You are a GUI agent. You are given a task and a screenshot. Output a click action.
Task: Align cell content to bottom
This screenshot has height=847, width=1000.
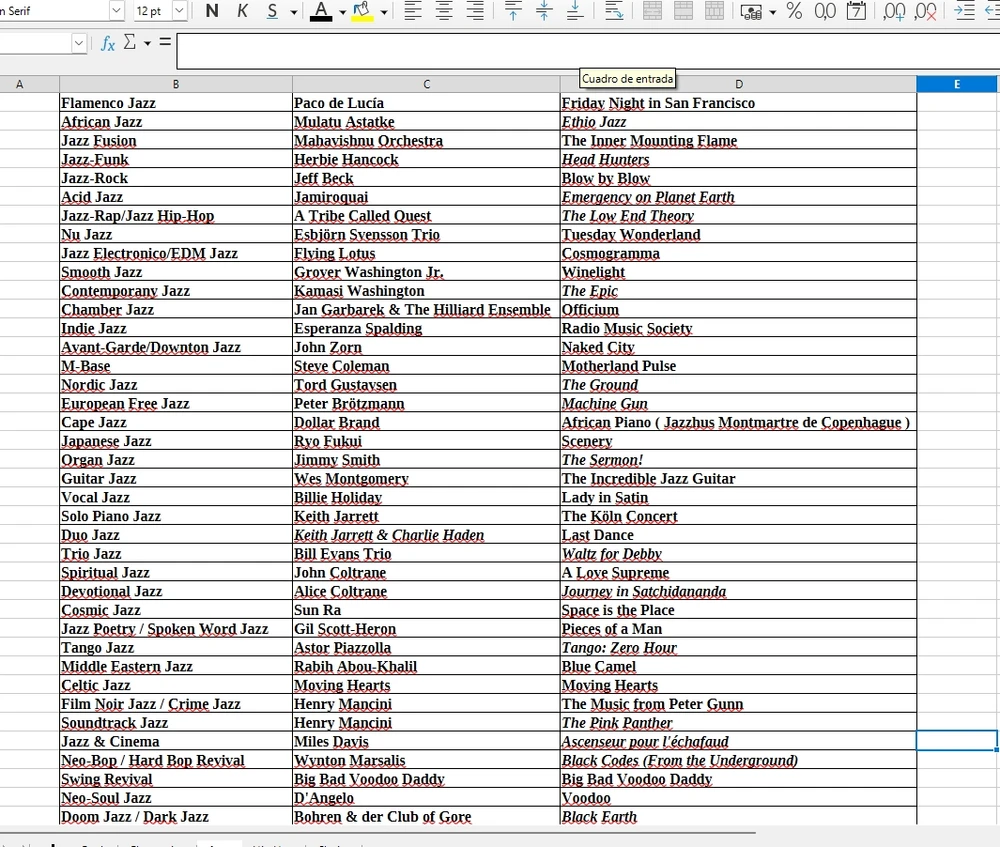[575, 11]
